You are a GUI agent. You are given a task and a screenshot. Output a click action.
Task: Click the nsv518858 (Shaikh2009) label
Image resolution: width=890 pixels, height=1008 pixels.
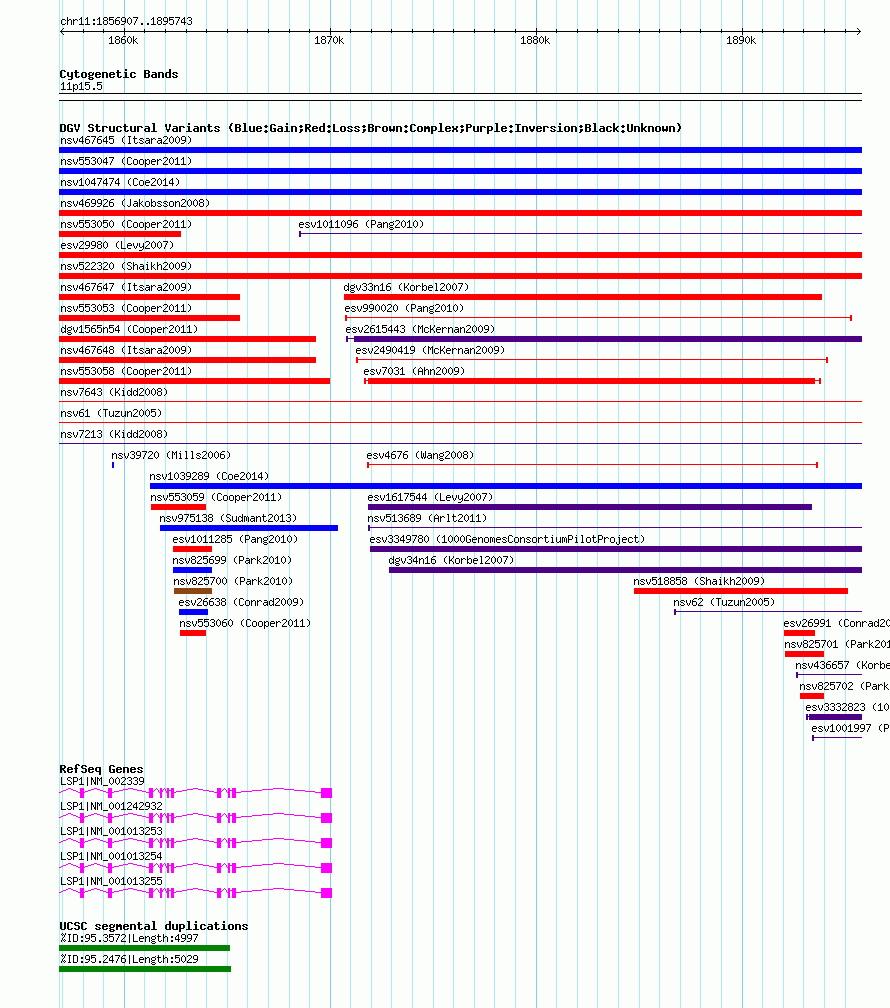(700, 581)
